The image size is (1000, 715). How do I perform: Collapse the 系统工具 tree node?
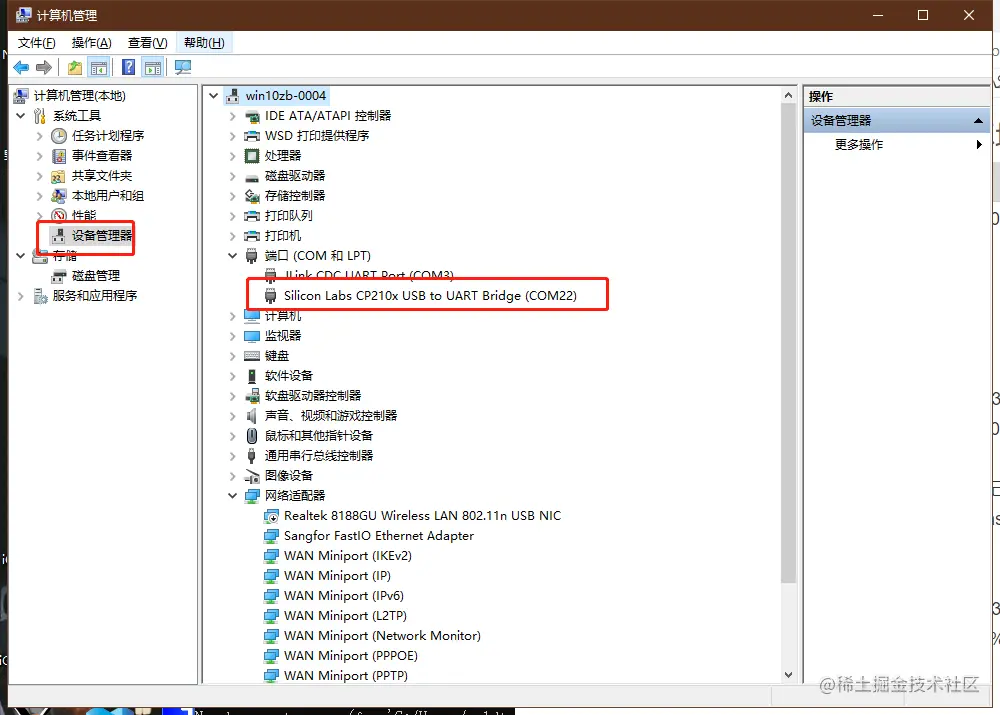(20, 115)
